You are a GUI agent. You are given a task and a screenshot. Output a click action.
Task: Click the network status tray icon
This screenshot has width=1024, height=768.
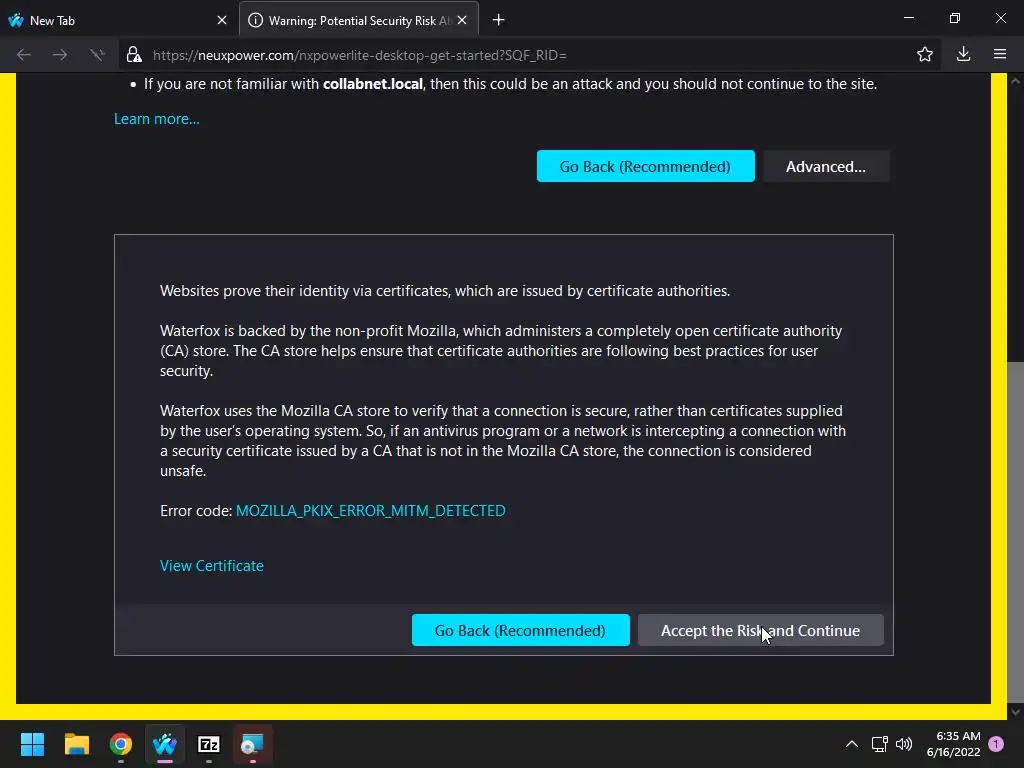click(880, 744)
